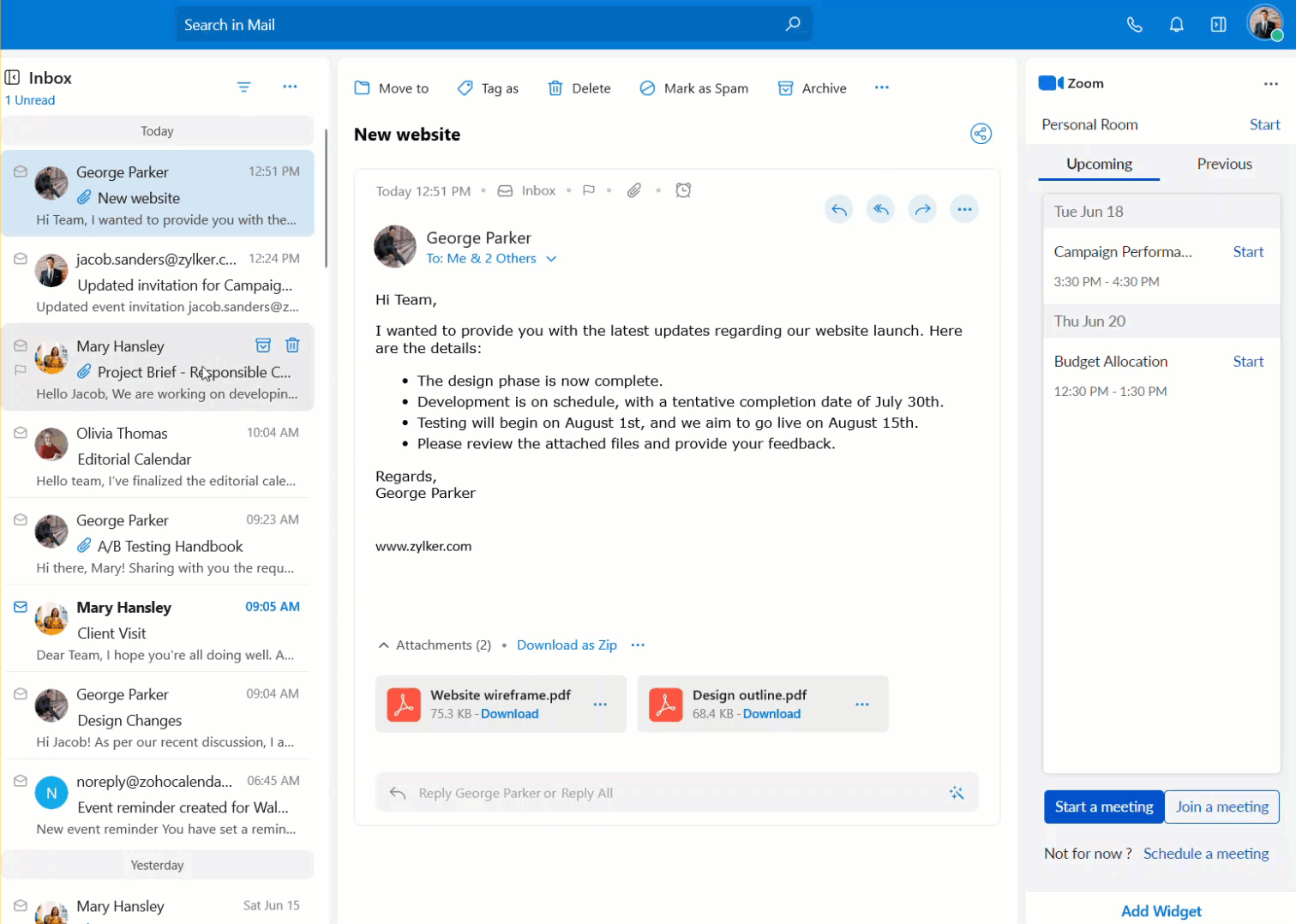
Task: Set a reminder with the alarm clock icon
Action: point(683,190)
